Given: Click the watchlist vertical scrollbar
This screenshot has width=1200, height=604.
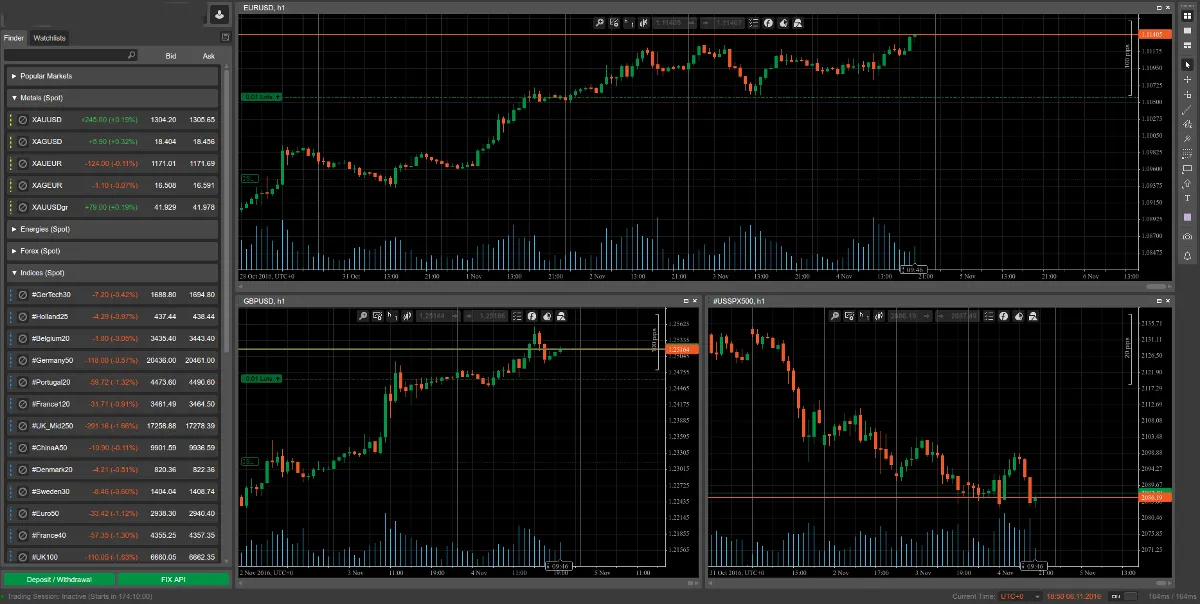Looking at the screenshot, I should [227, 210].
